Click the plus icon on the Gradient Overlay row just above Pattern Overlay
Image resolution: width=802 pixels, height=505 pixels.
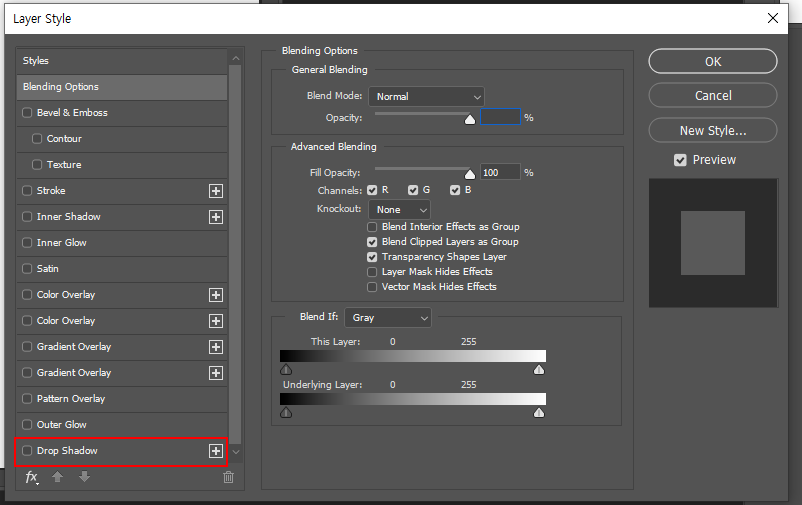click(x=216, y=373)
